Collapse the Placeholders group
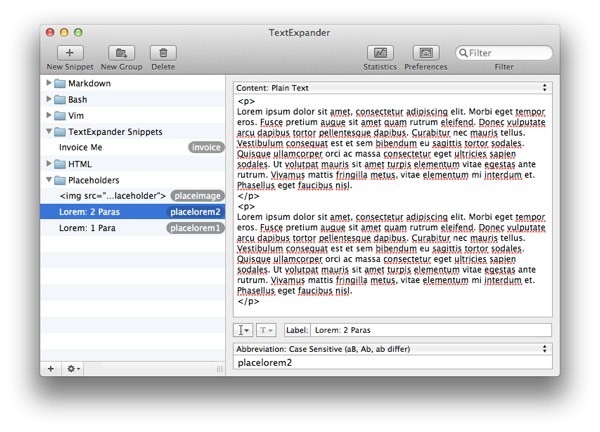The width and height of the screenshot is (600, 432). (x=49, y=179)
